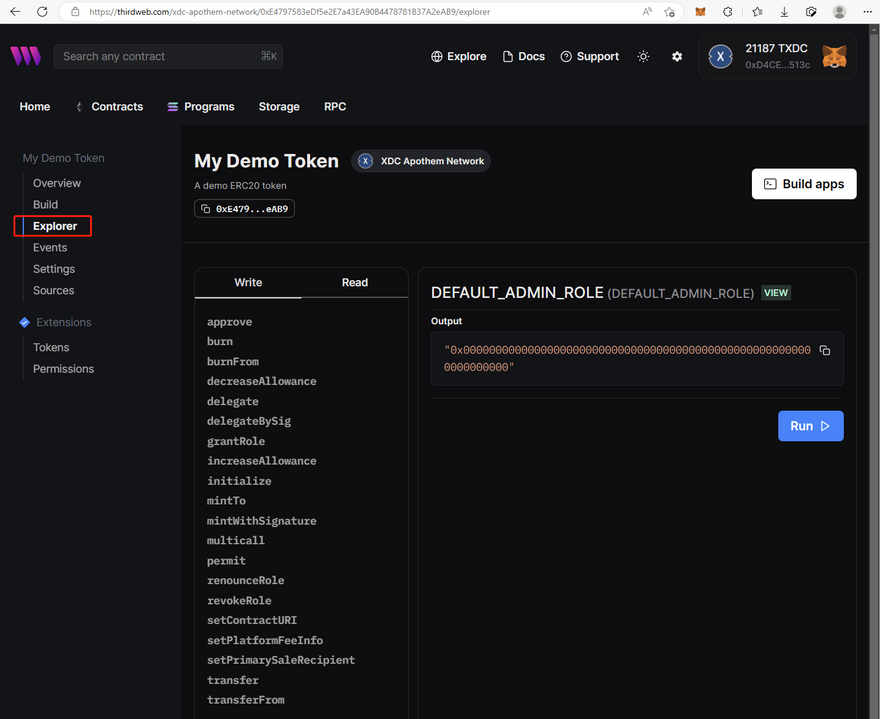
Task: Switch to the Read tab
Action: tap(355, 283)
